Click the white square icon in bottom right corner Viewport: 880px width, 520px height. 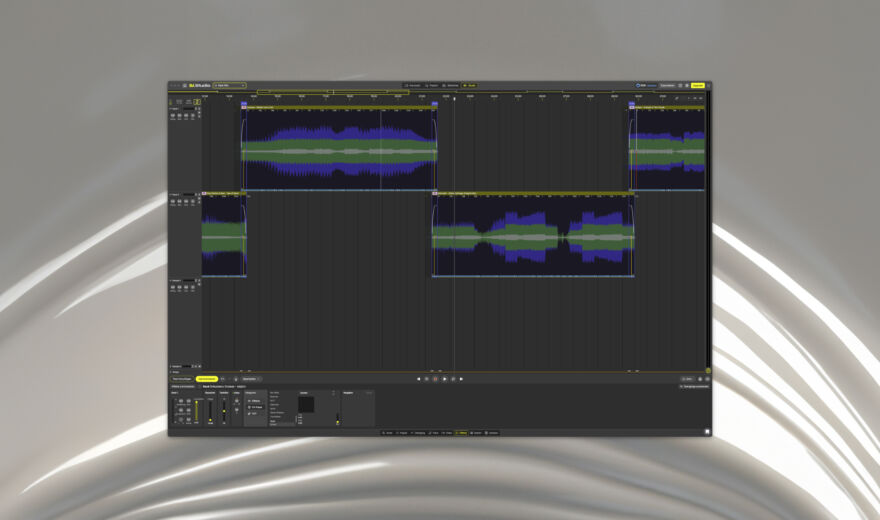(707, 432)
